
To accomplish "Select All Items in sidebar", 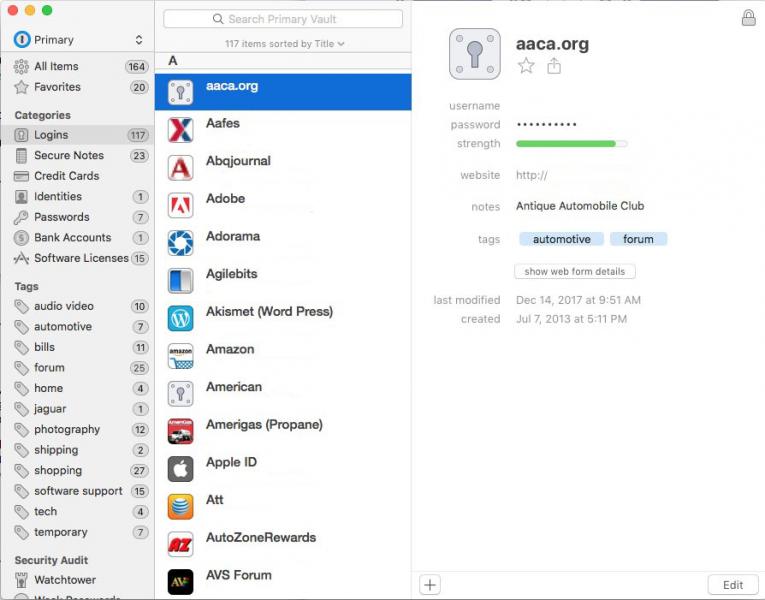I will (x=78, y=66).
